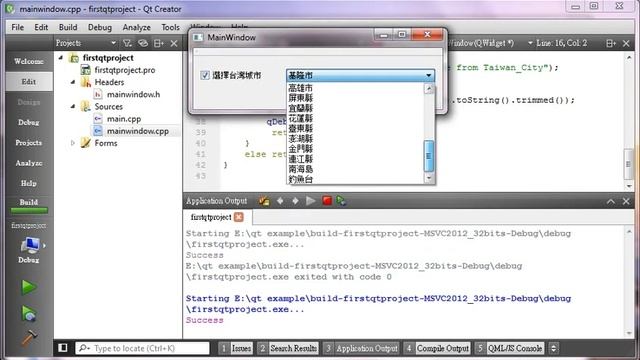Image resolution: width=640 pixels, height=360 pixels.
Task: Toggle the 選擇台灣城市 checkbox
Action: [205, 75]
